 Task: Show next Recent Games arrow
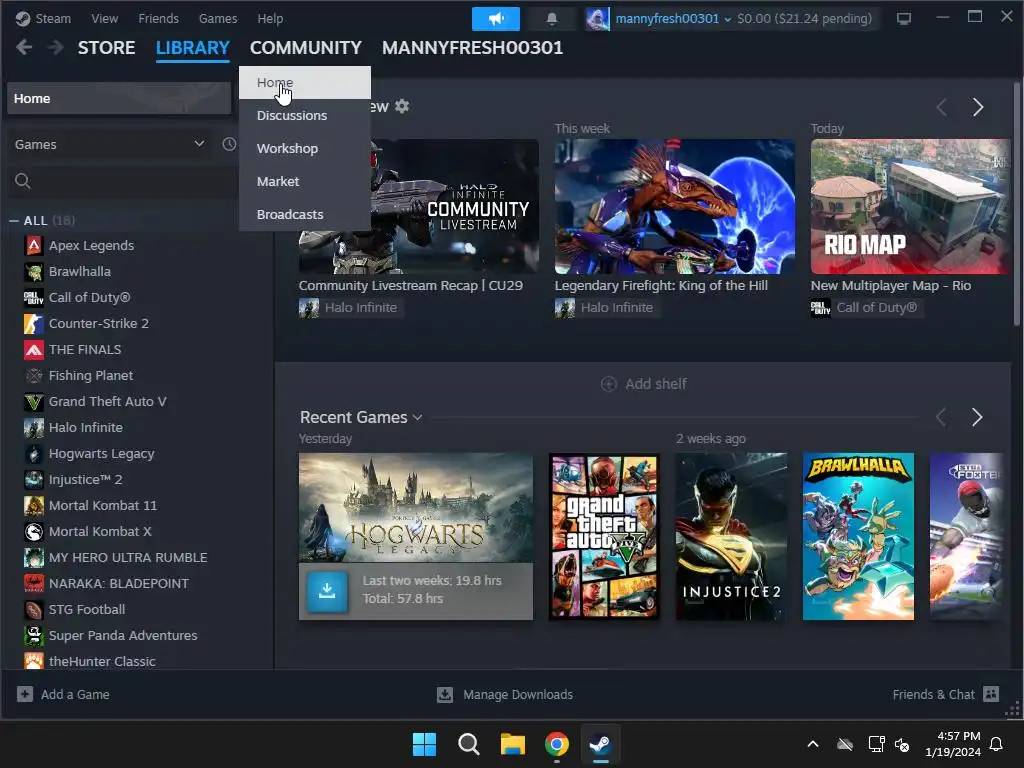(977, 417)
